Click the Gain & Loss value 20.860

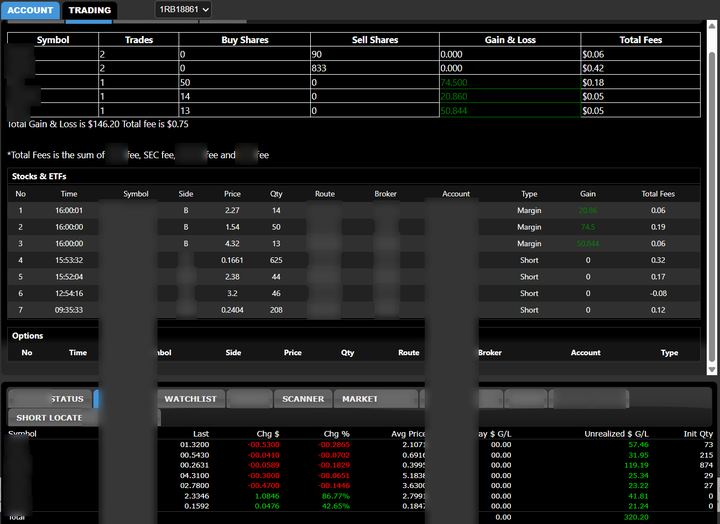(454, 96)
